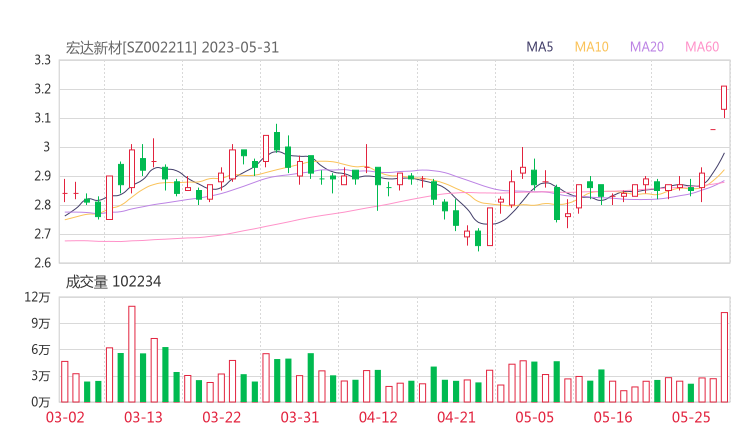Click the 3.2 price axis label
Image resolution: width=740 pixels, height=440 pixels.
click(42, 89)
